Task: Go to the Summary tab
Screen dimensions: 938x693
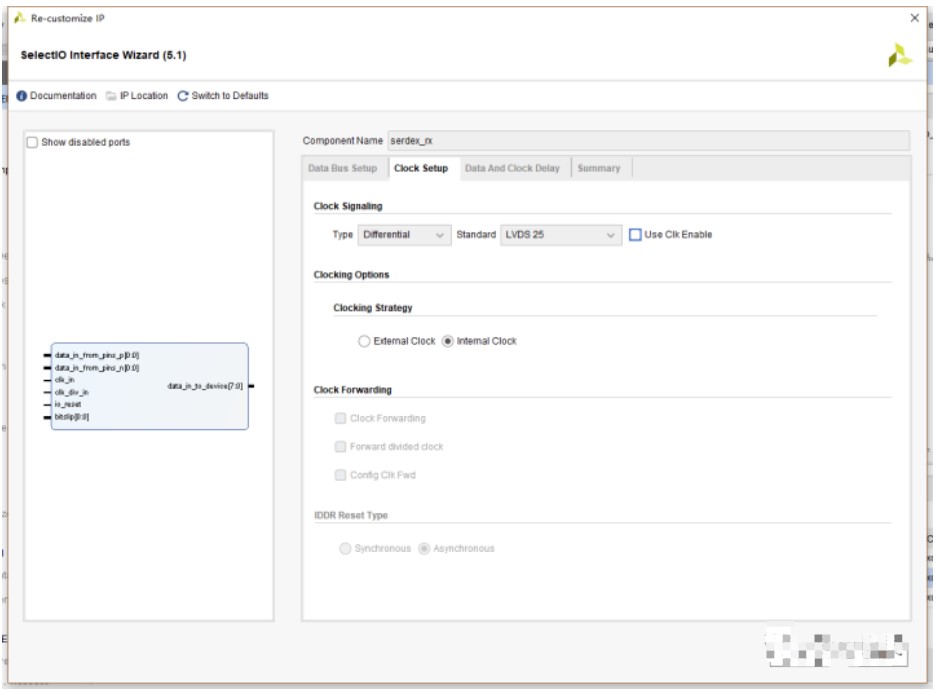Action: coord(598,168)
